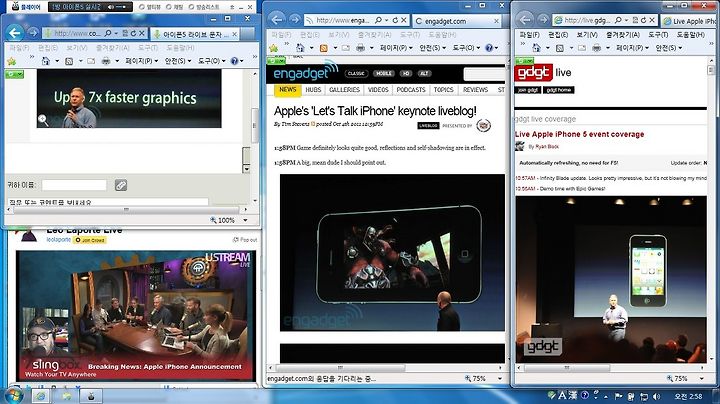The image size is (720, 404).
Task: Refresh the gdgt live page
Action: [643, 20]
